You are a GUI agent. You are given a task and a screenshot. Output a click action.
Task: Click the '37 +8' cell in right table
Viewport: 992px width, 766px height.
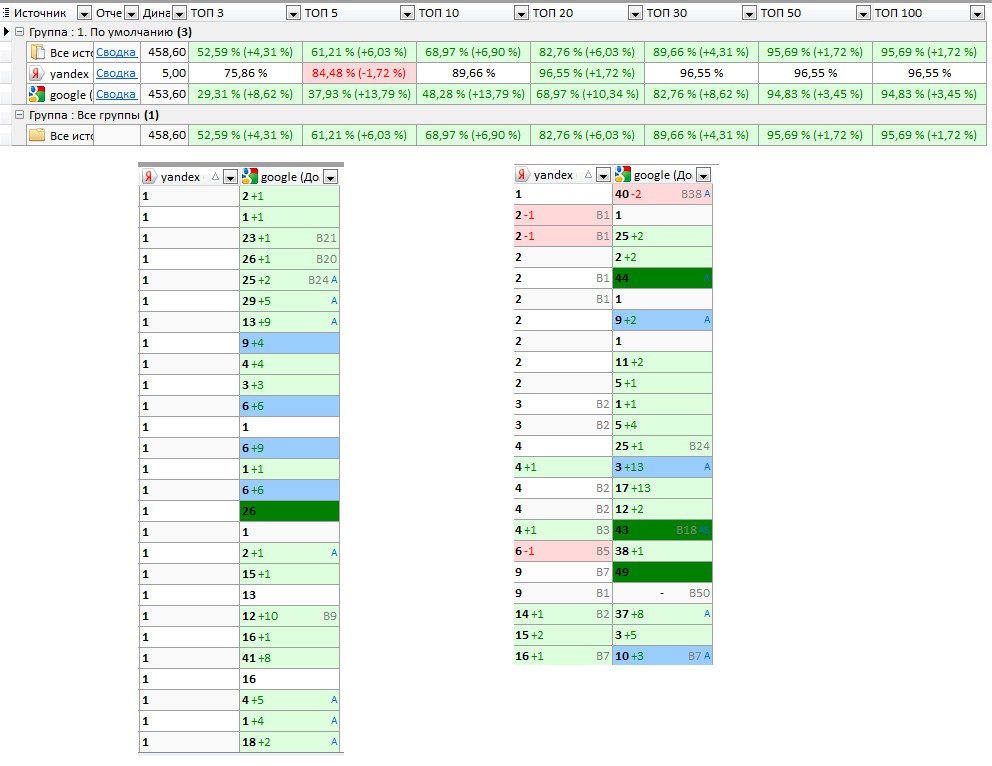point(662,614)
